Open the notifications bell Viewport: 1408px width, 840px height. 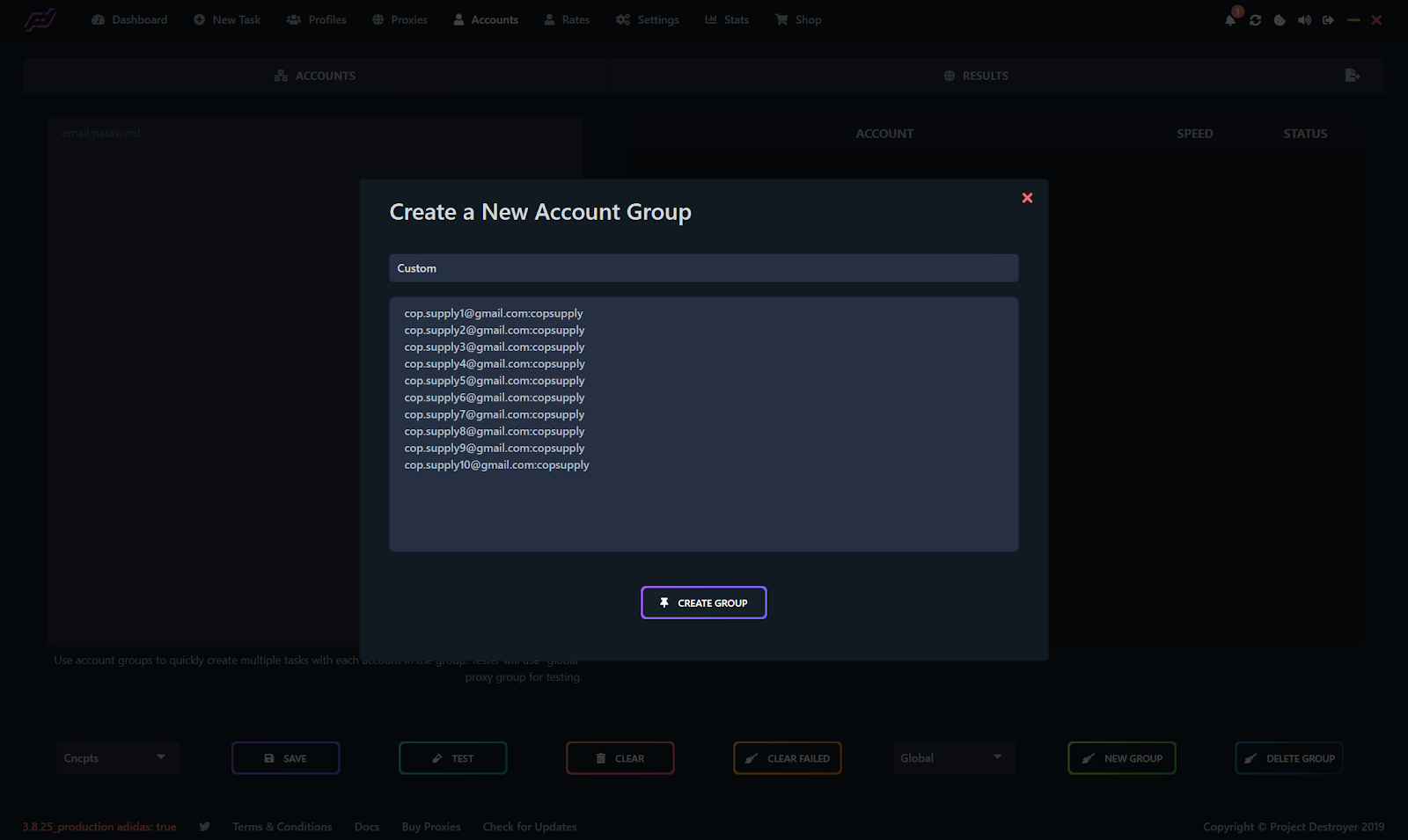pos(1230,19)
